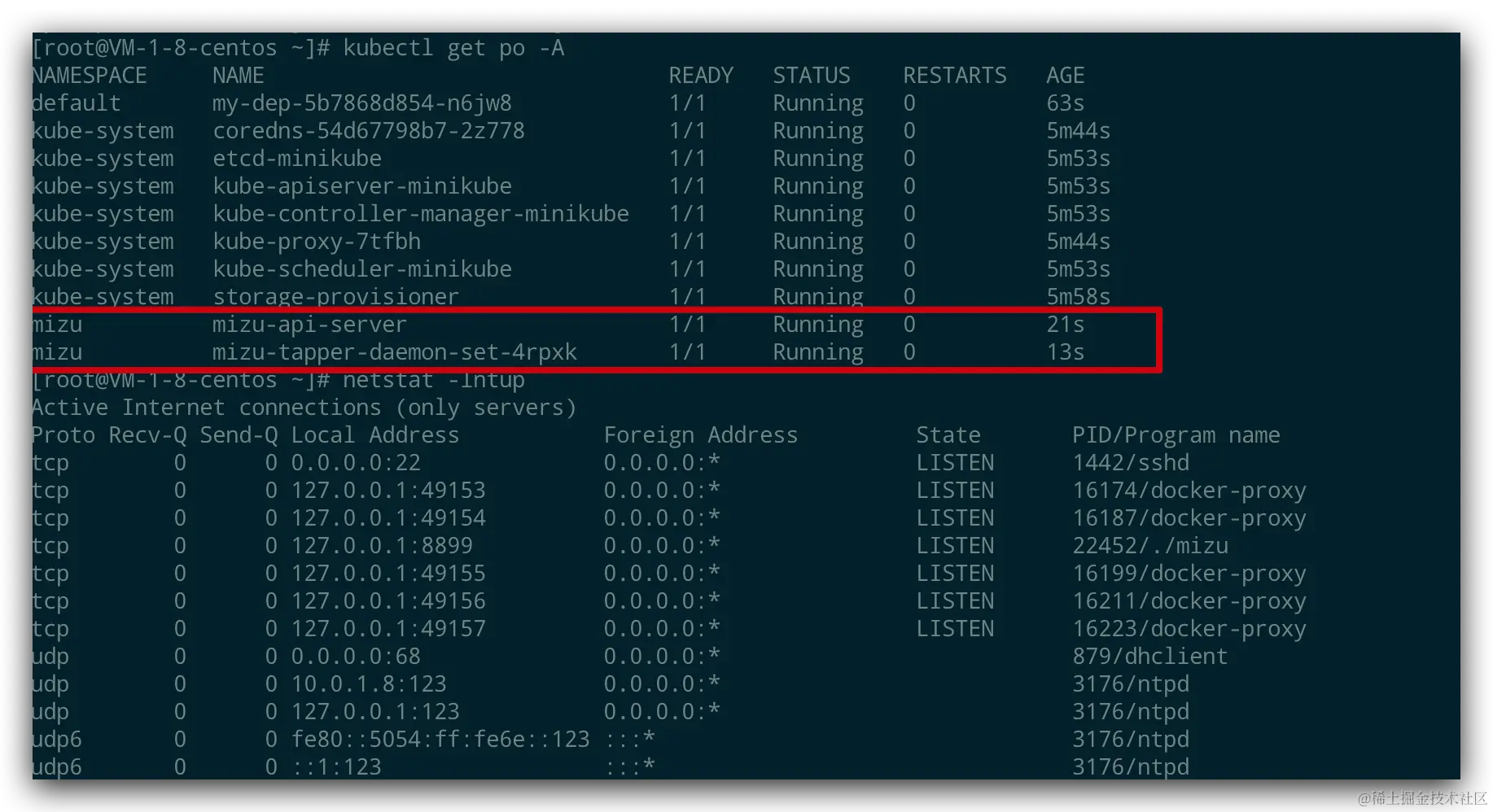Select local address 127.0.0.1:49156
Viewport: 1493px width, 812px height.
[388, 601]
